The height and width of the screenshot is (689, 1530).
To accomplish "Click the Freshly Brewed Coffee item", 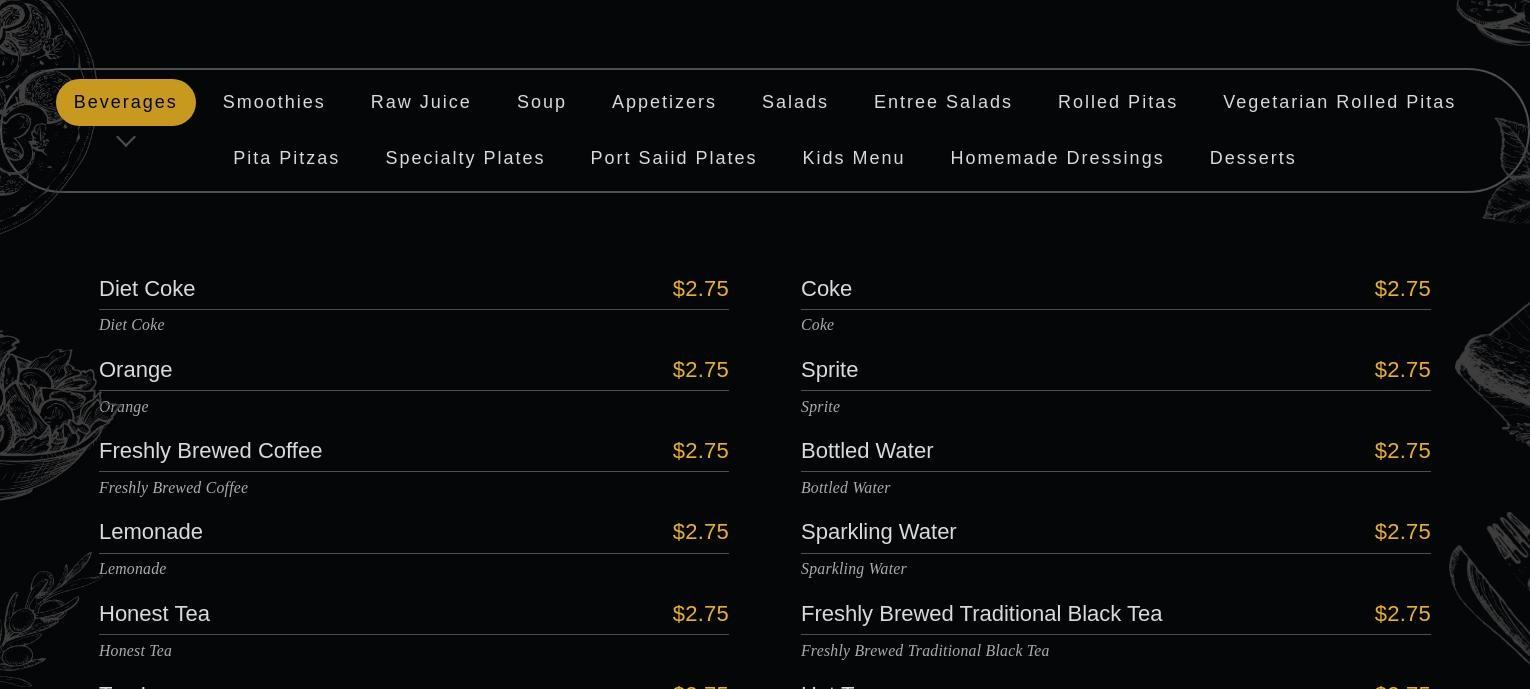I will point(211,451).
